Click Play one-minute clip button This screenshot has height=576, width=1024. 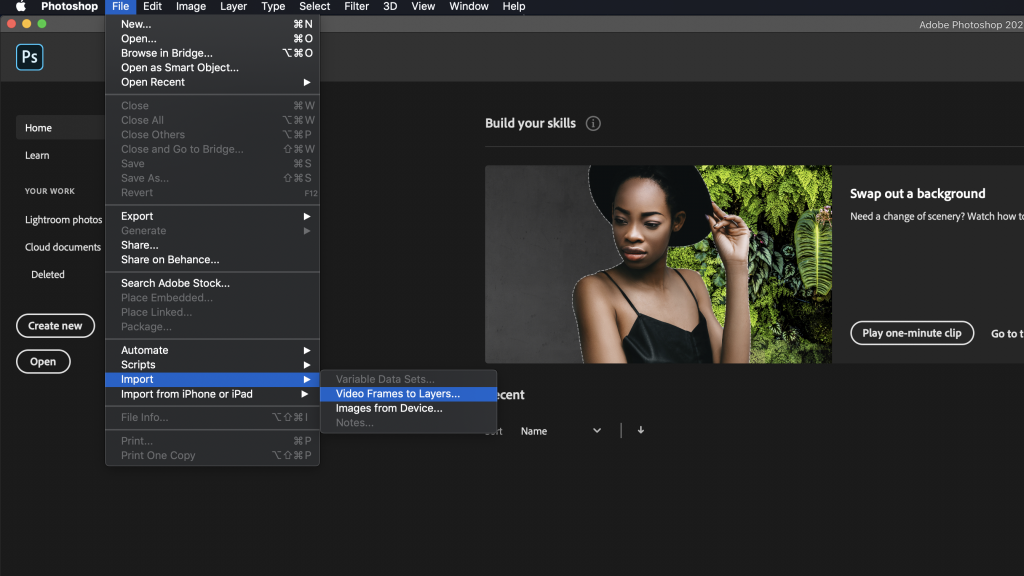(912, 333)
